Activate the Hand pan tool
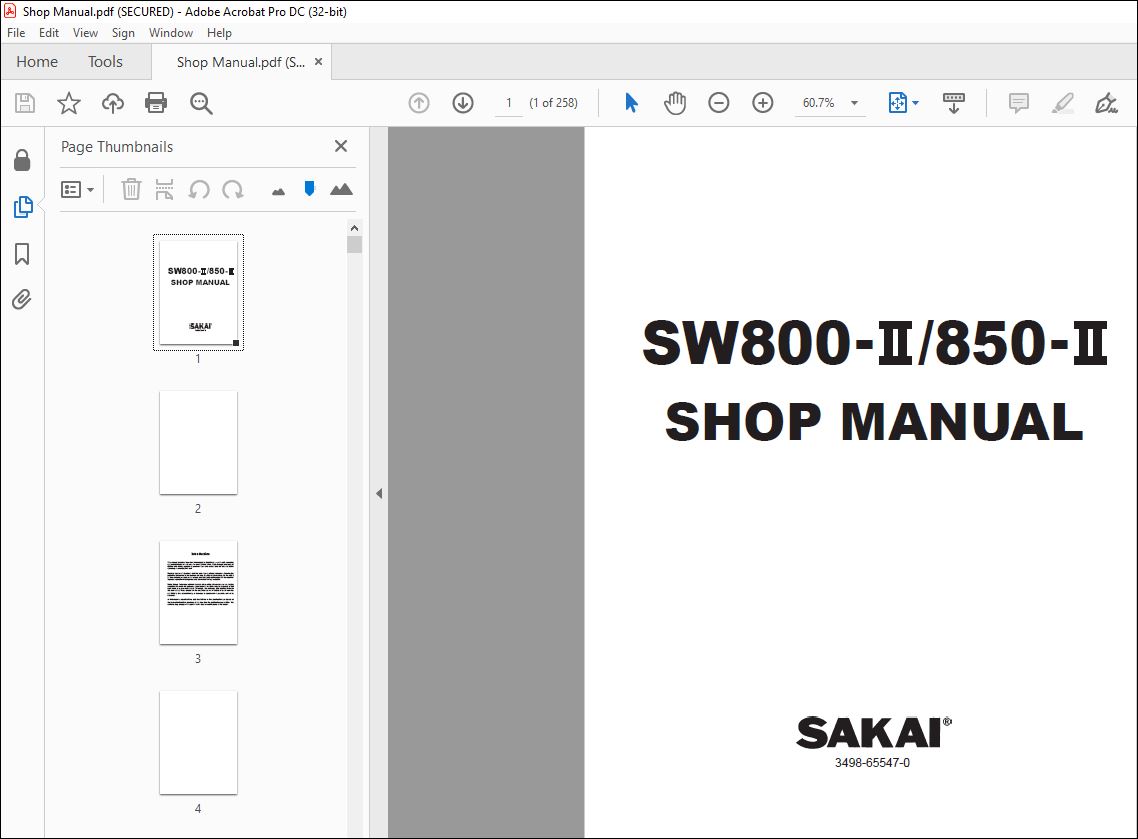This screenshot has height=839, width=1138. [x=675, y=103]
